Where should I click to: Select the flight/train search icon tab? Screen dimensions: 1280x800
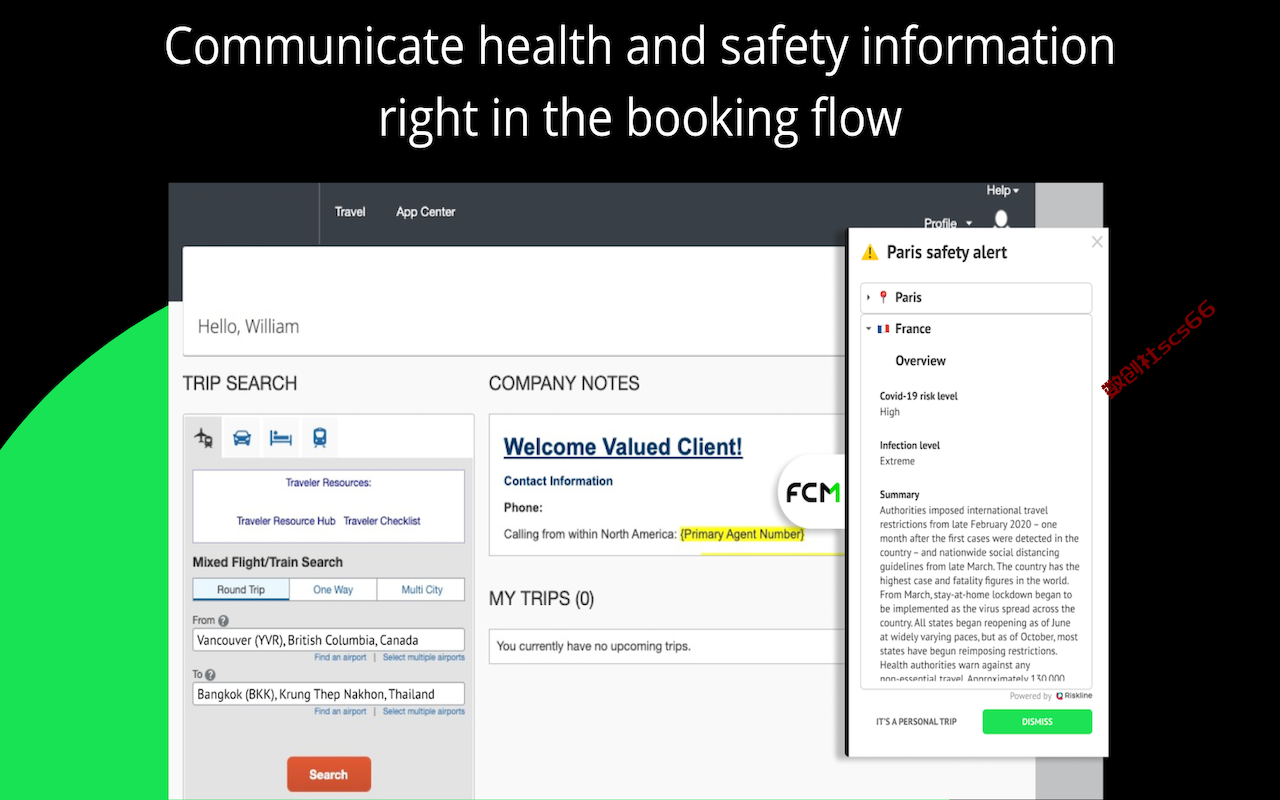[x=204, y=438]
